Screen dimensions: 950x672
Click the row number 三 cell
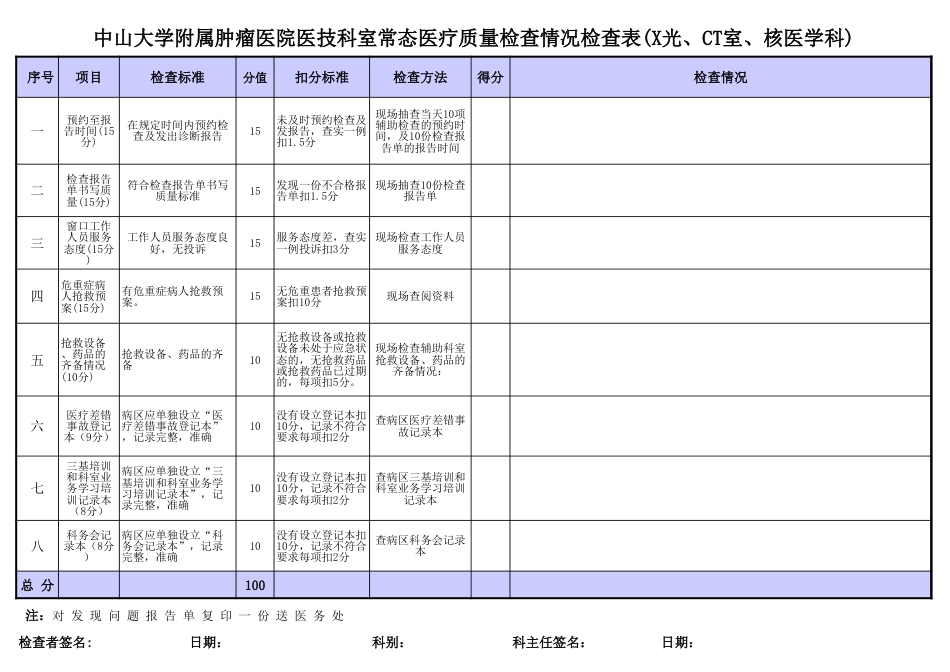38,243
